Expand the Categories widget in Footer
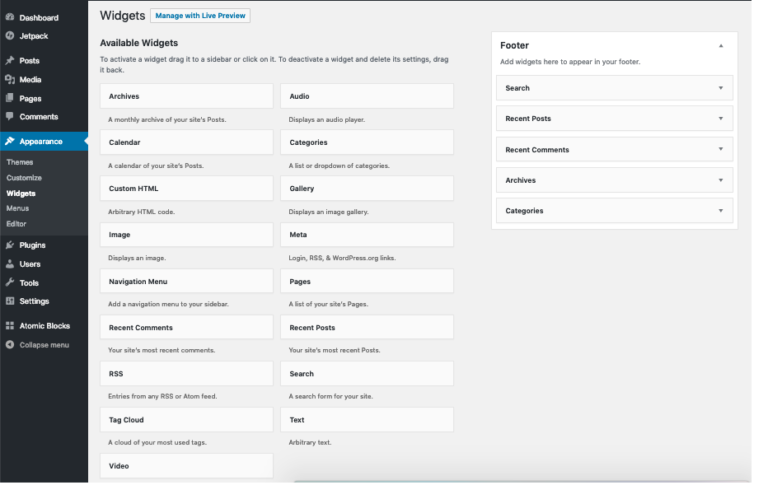The image size is (768, 499). (720, 211)
